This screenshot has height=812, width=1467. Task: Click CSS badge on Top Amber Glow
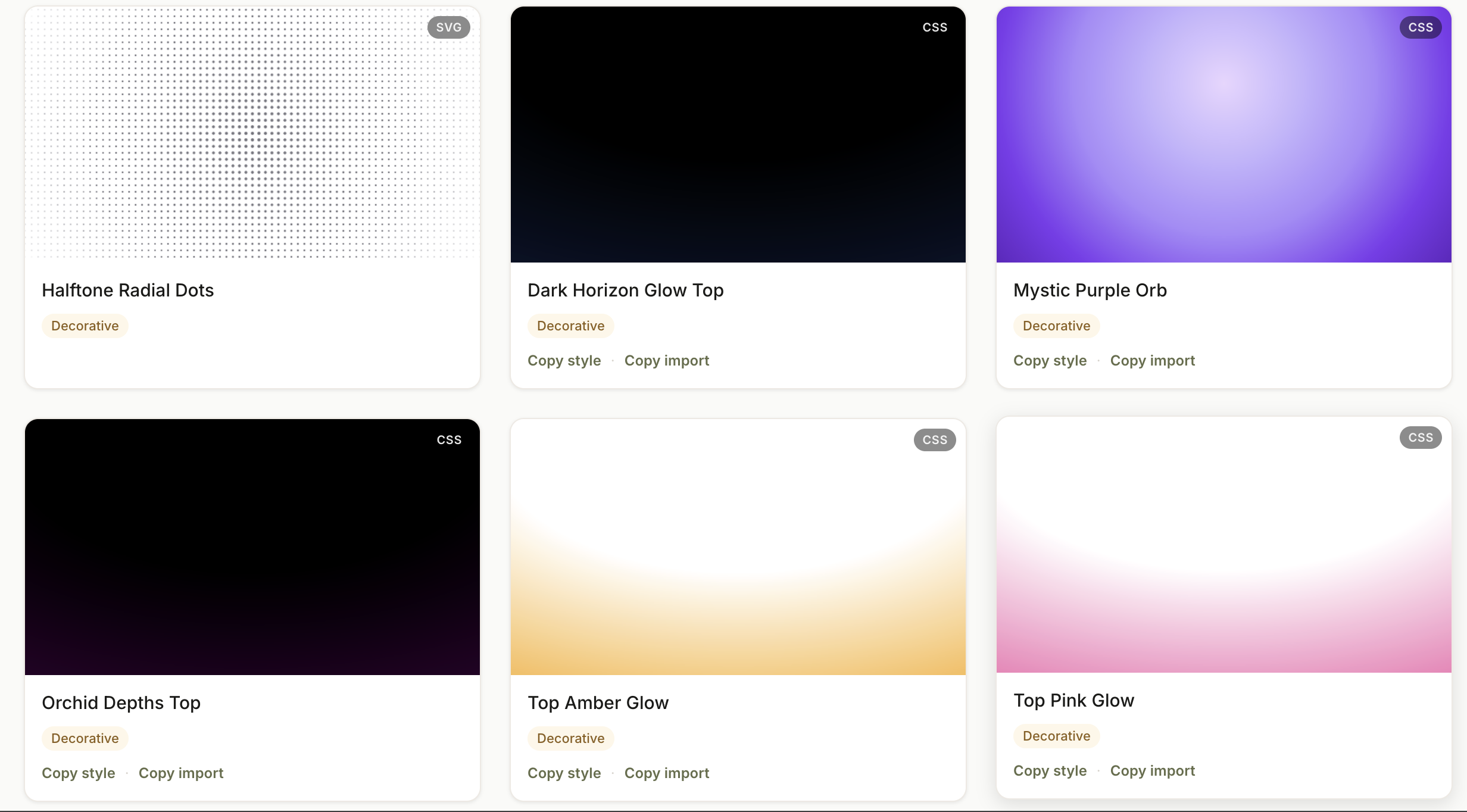coord(934,440)
